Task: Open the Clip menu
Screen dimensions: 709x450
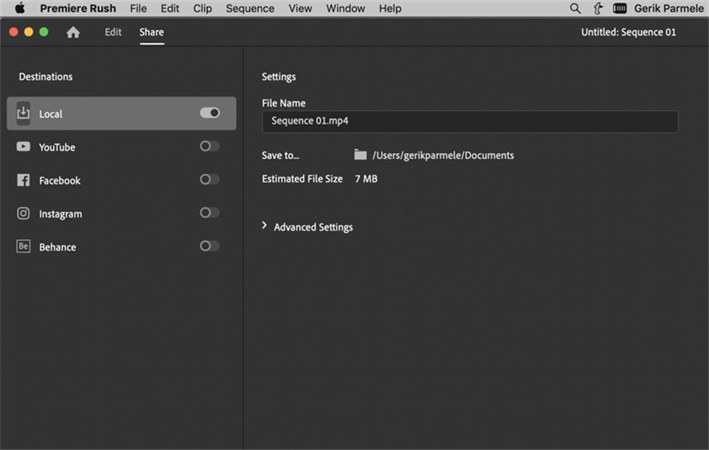Action: pos(202,8)
